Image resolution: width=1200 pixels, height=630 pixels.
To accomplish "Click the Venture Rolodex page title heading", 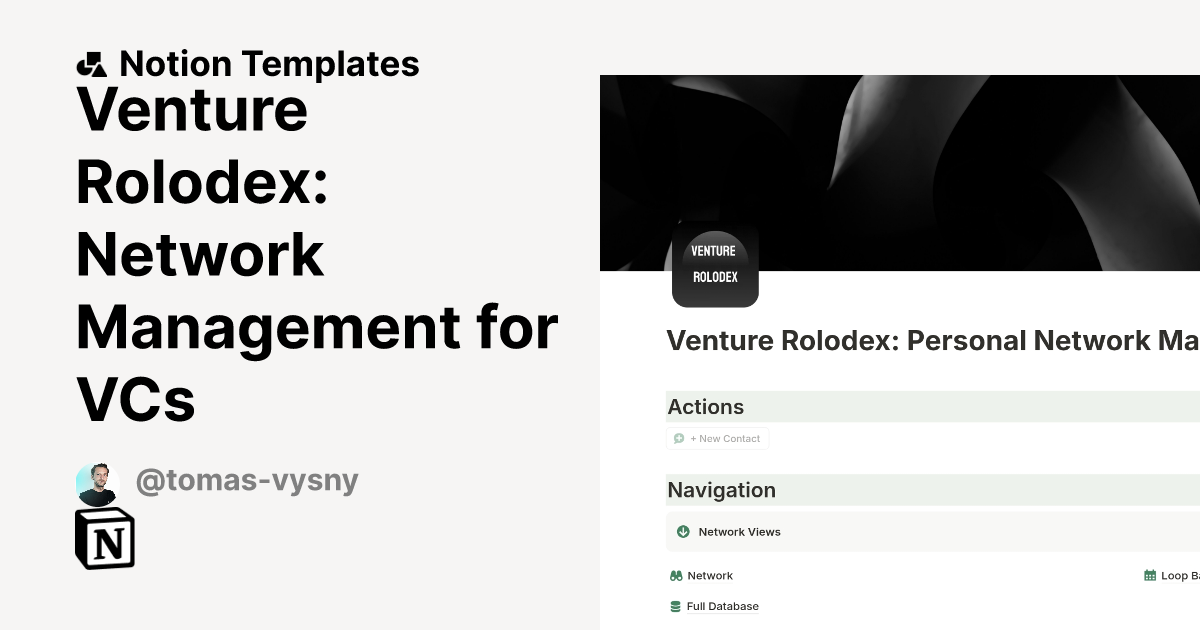I will pyautogui.click(x=931, y=340).
